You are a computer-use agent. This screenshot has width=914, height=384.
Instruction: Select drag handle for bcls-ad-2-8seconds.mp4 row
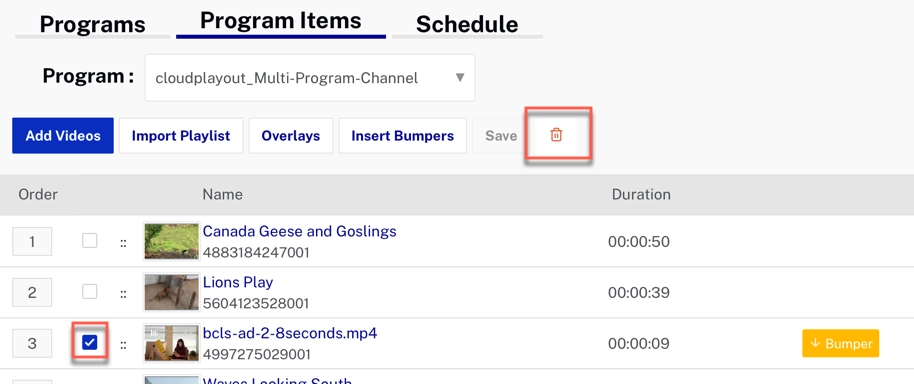[x=123, y=345]
